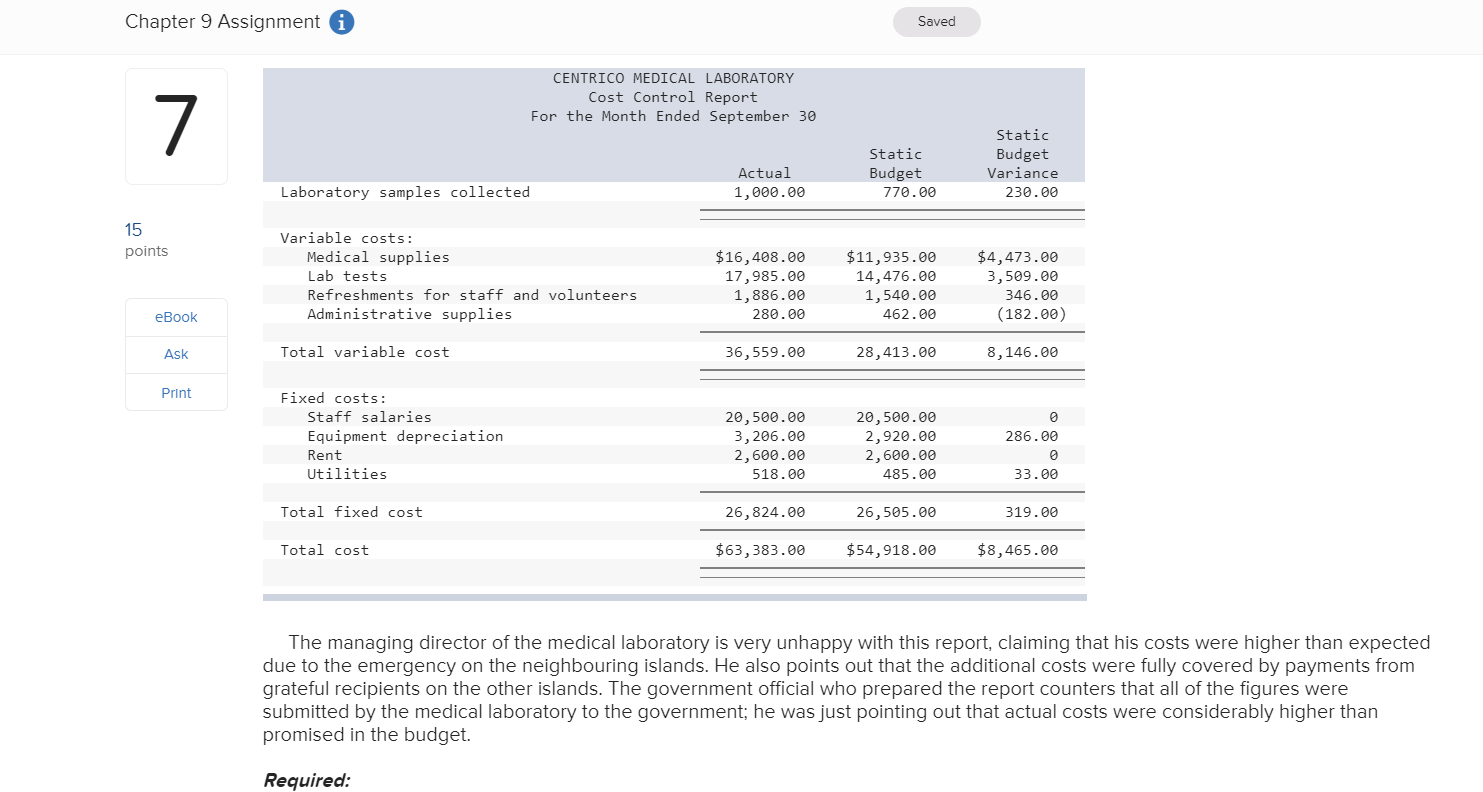This screenshot has width=1483, height=792.
Task: Click the question number 7 box
Action: pos(176,126)
